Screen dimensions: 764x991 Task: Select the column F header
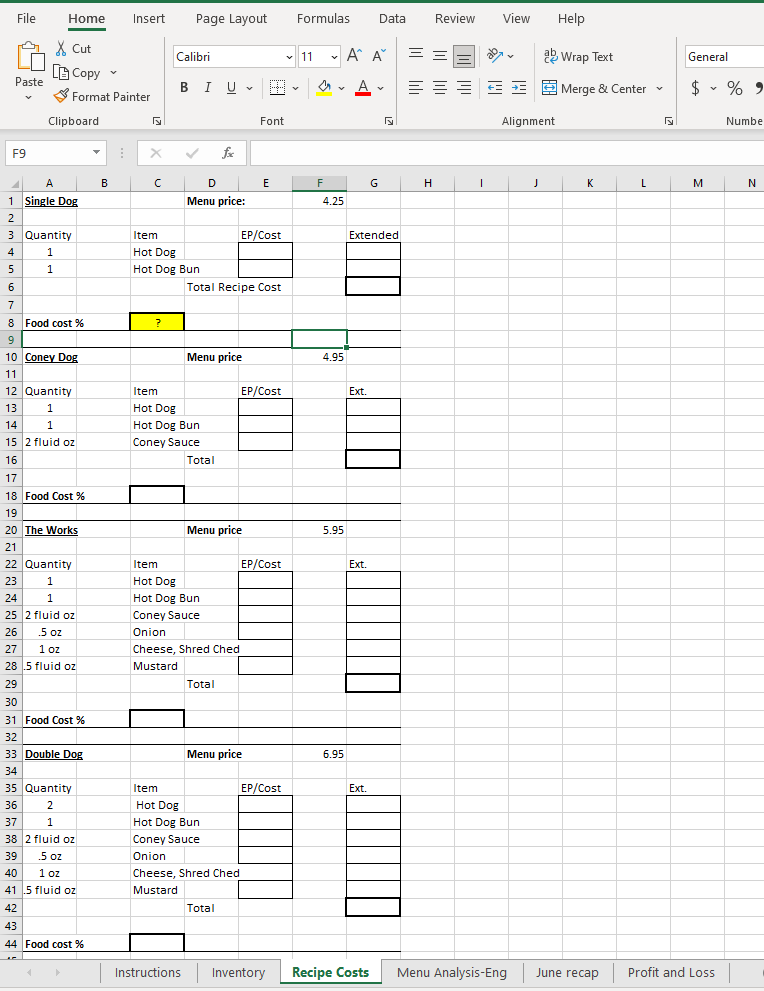[x=320, y=183]
